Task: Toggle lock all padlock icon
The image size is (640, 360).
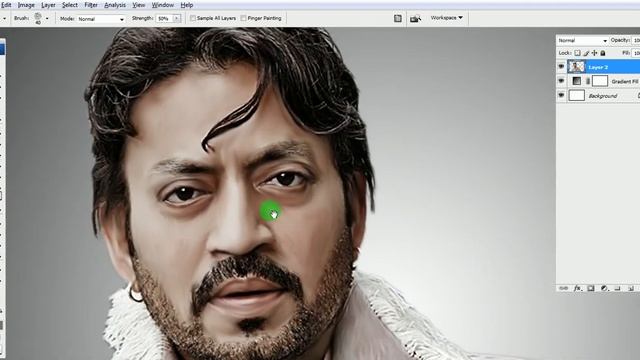Action: pos(603,53)
